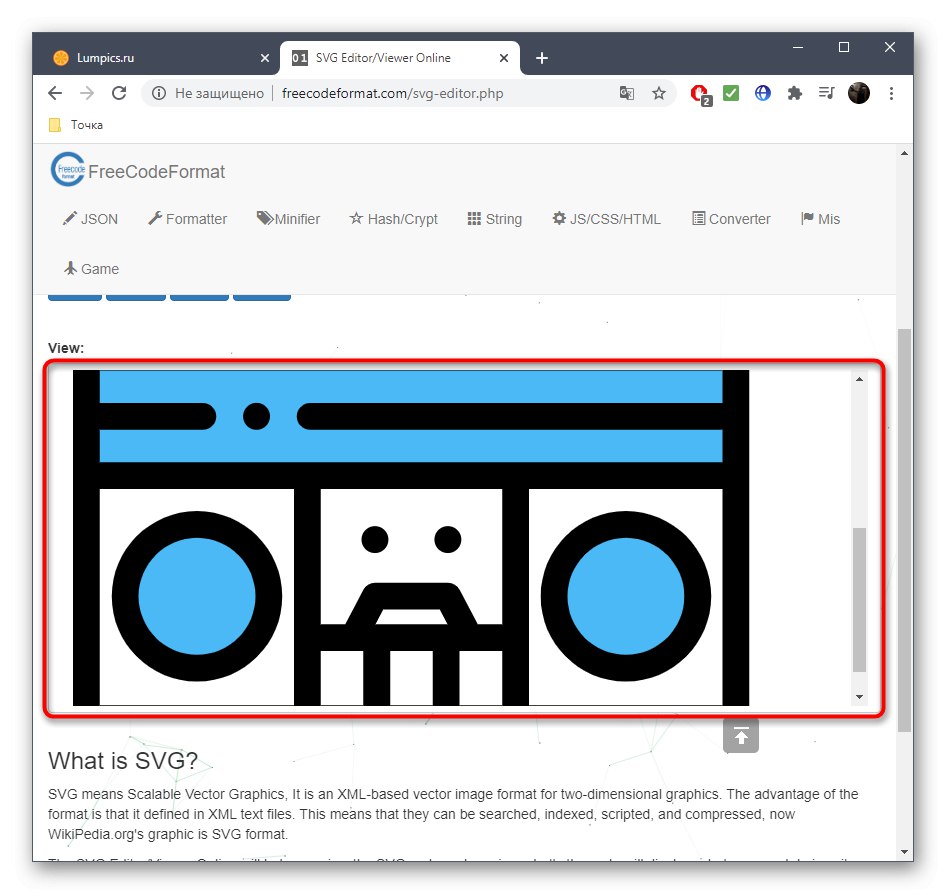Image resolution: width=946 pixels, height=894 pixels.
Task: Open the String tool
Action: 495,218
